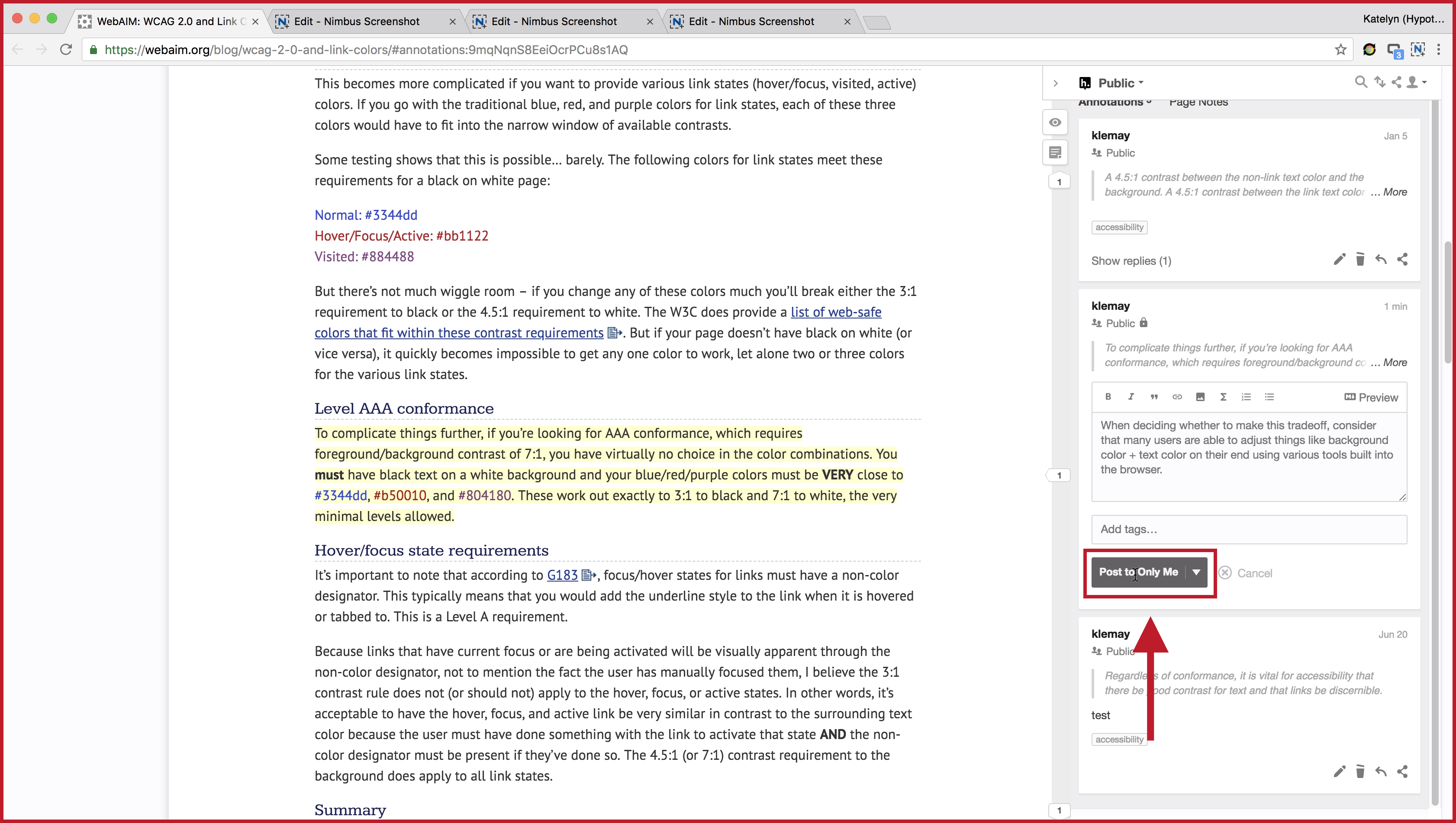Click the Normal: #3344dd color sample text
The width and height of the screenshot is (1456, 823).
[366, 215]
